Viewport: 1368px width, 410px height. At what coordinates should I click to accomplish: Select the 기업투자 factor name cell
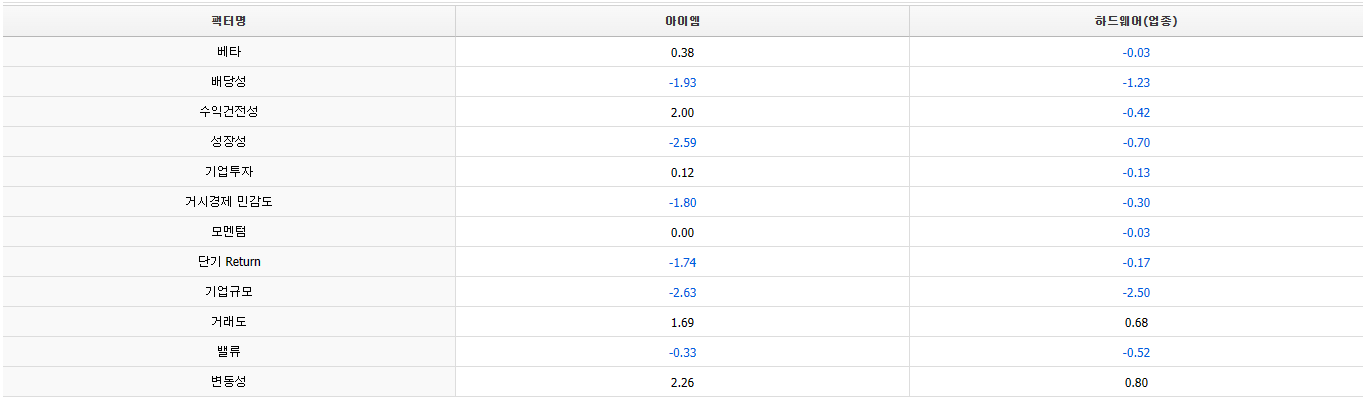[x=229, y=172]
